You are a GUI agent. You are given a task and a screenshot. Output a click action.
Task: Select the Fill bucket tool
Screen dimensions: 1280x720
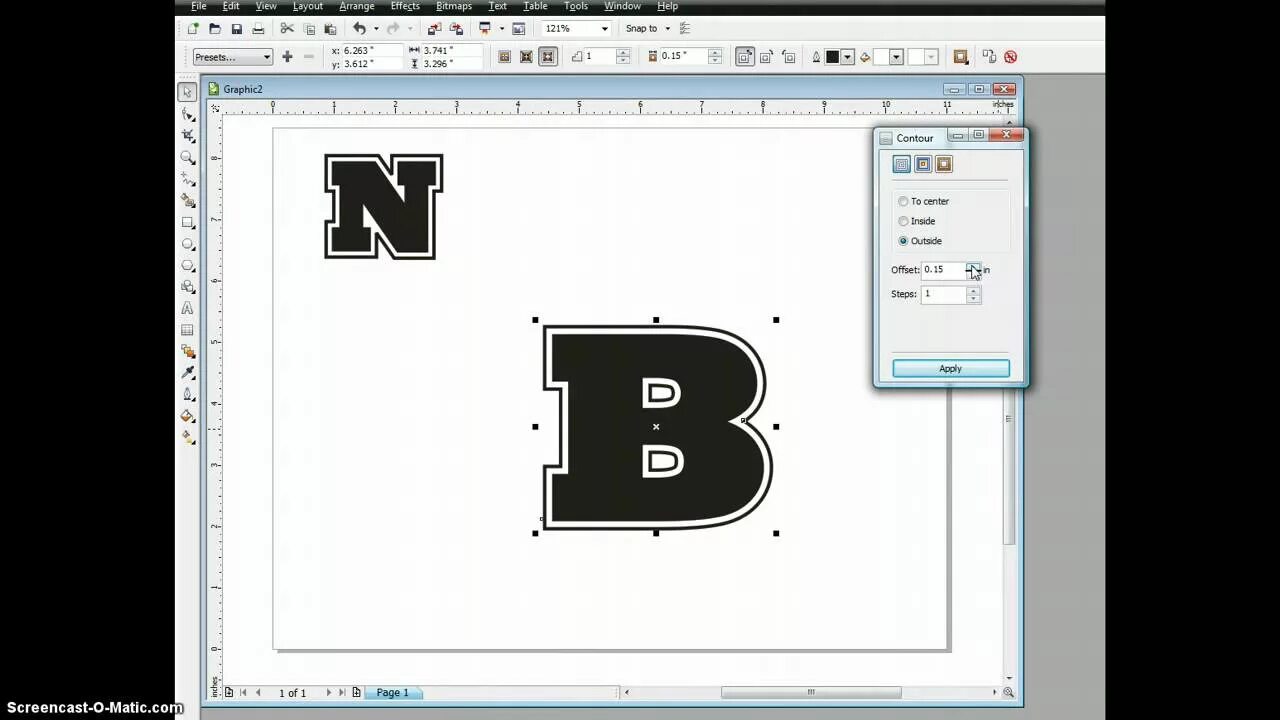click(187, 416)
